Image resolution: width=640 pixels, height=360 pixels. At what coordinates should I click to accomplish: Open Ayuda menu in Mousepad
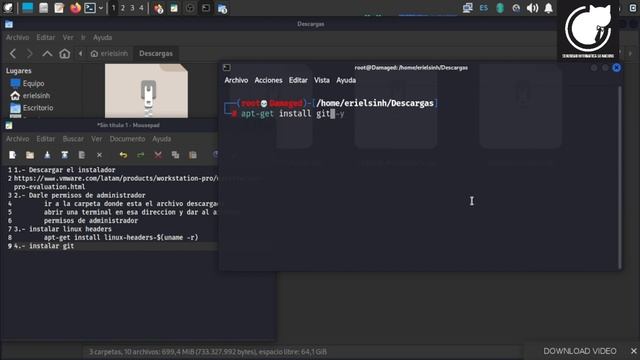[x=162, y=139]
